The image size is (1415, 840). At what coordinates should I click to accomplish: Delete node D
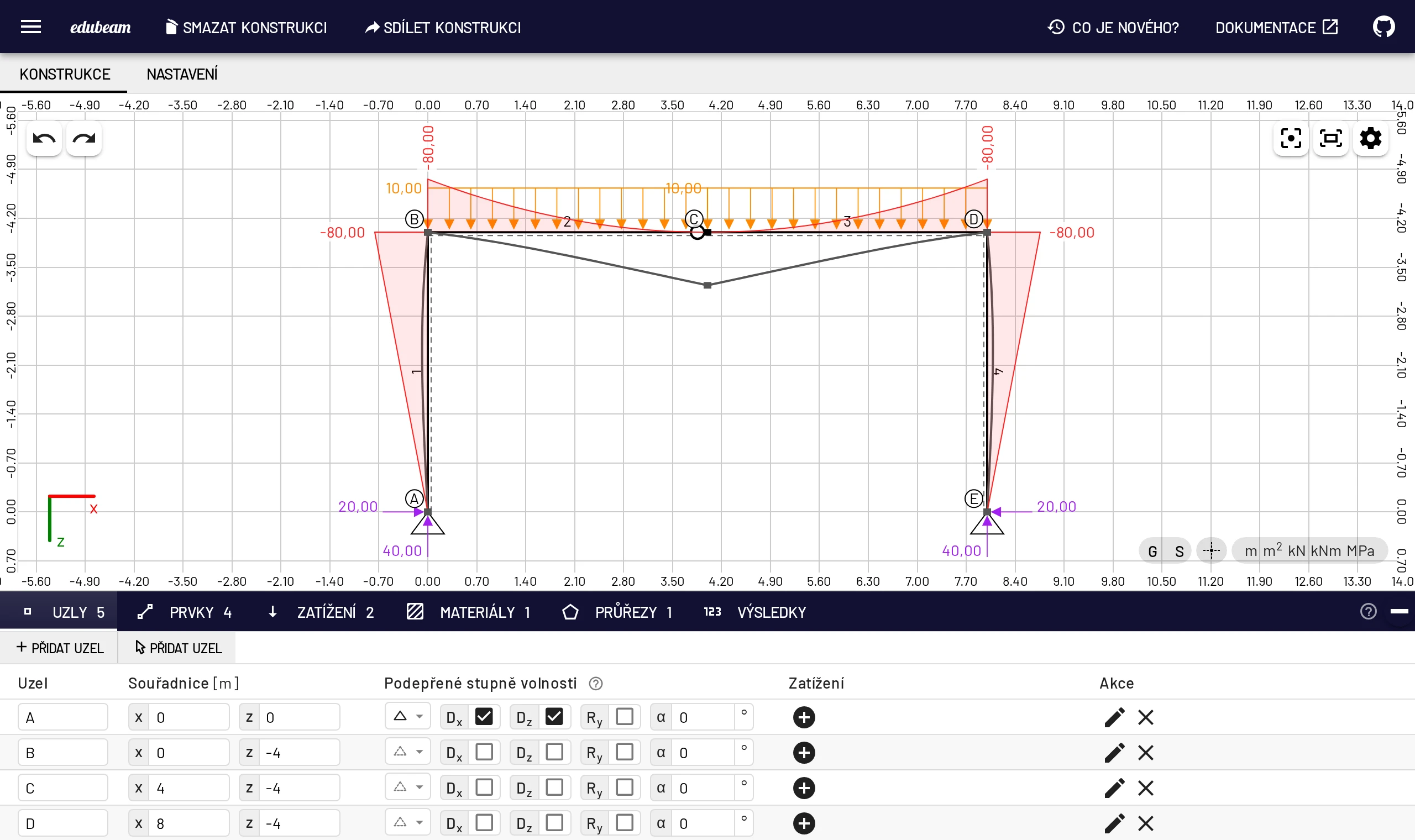(x=1146, y=823)
